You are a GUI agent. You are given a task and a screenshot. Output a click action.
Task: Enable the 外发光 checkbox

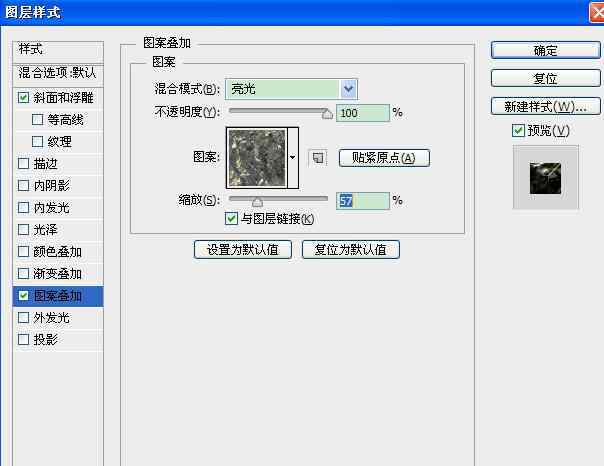coord(23,317)
